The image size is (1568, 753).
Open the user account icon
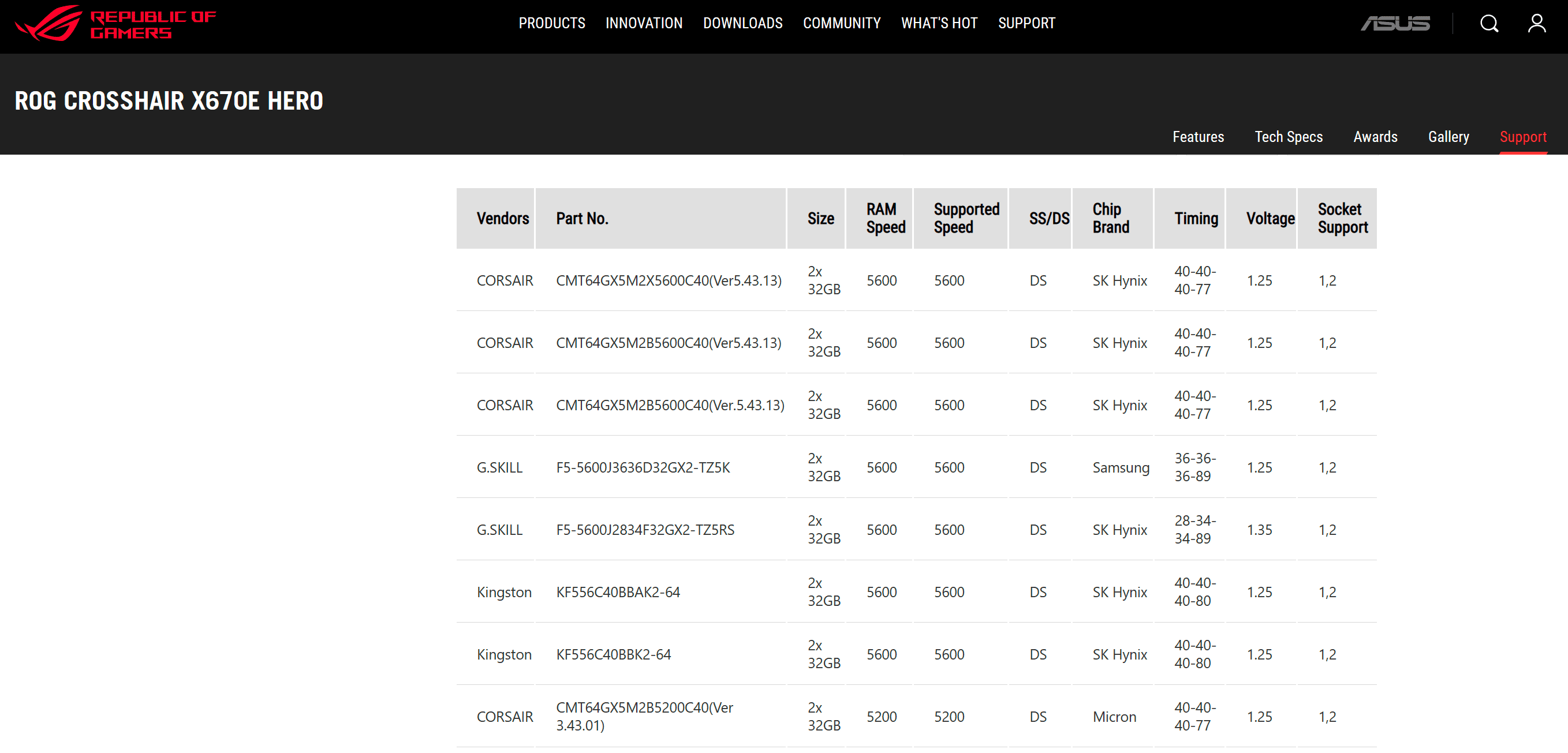point(1536,24)
